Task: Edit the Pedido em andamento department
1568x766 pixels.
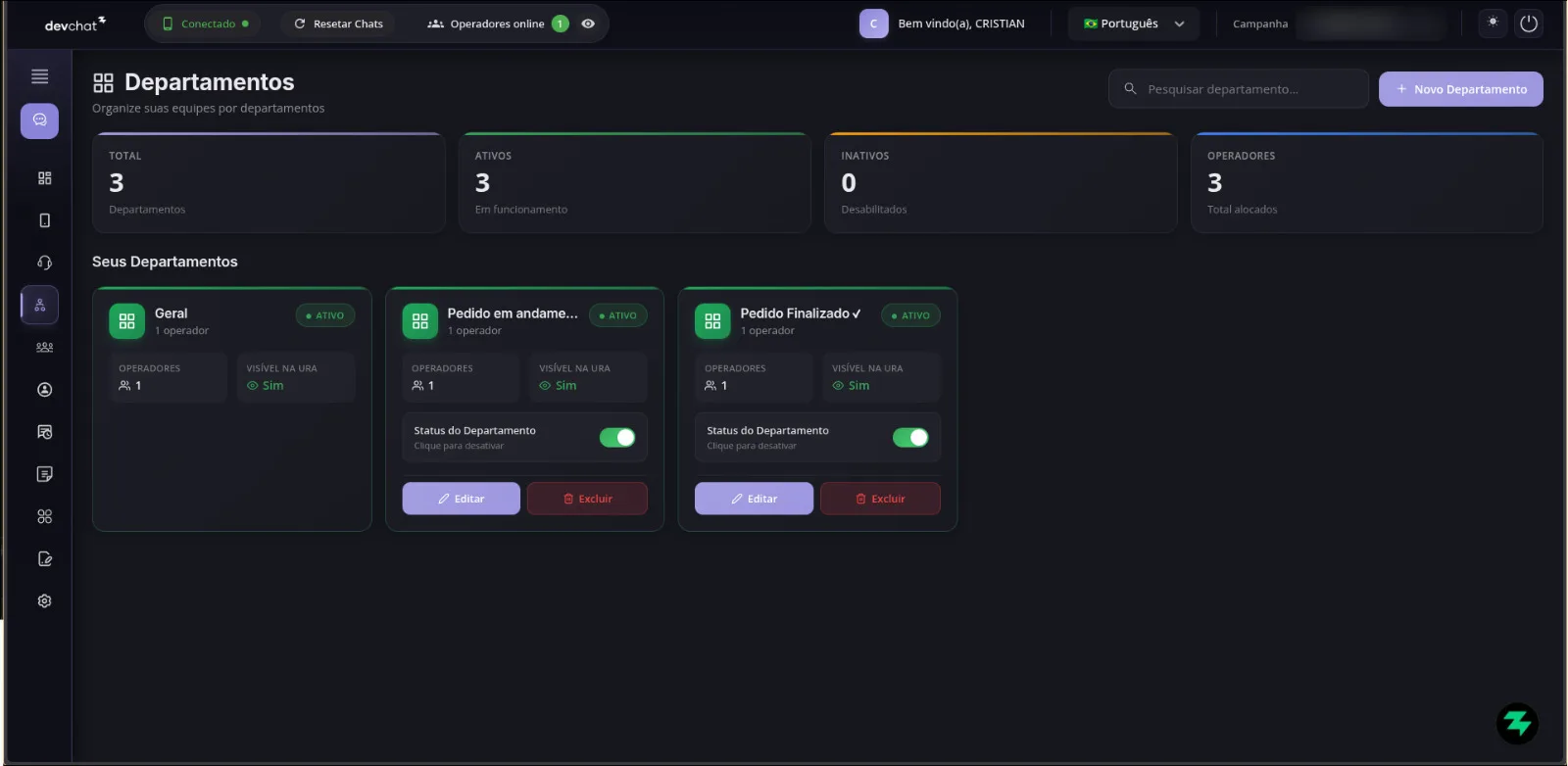Action: (461, 499)
